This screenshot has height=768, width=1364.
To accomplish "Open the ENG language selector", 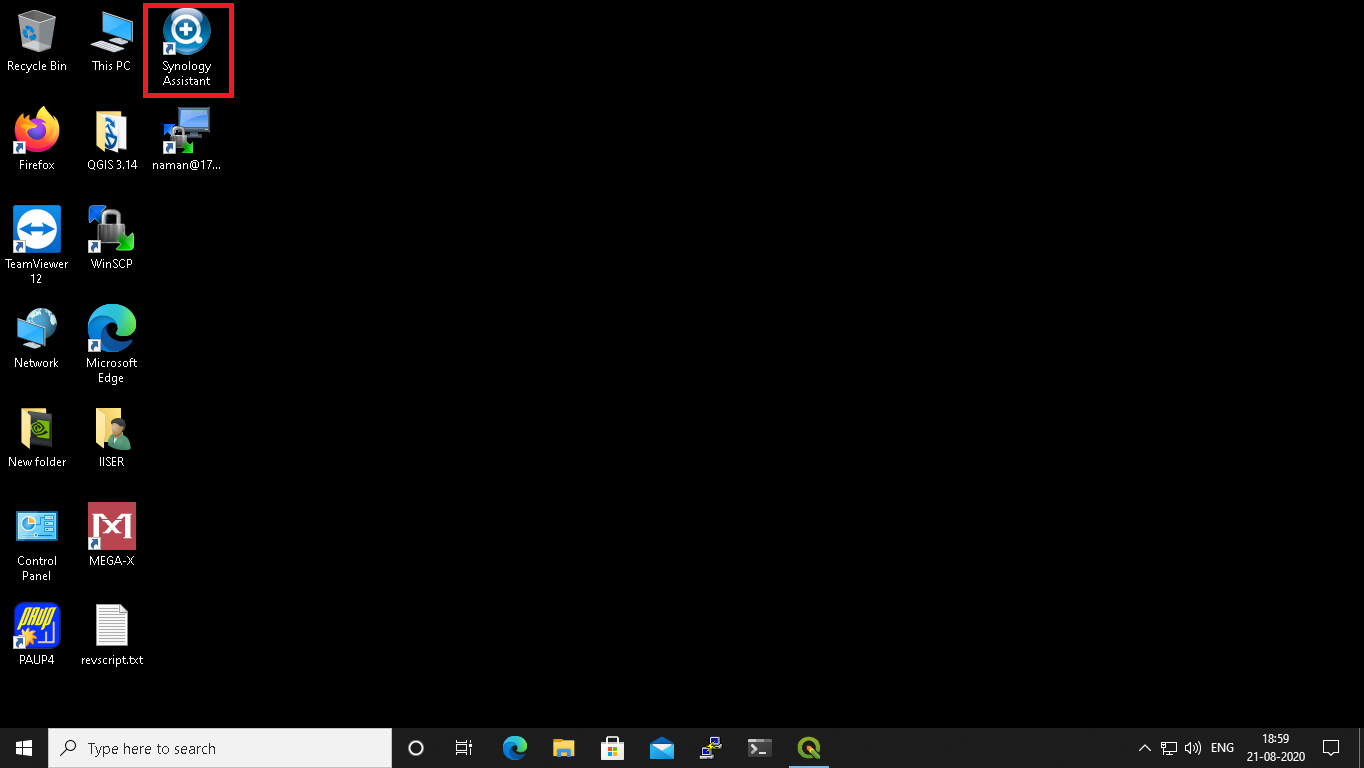I will (x=1222, y=748).
